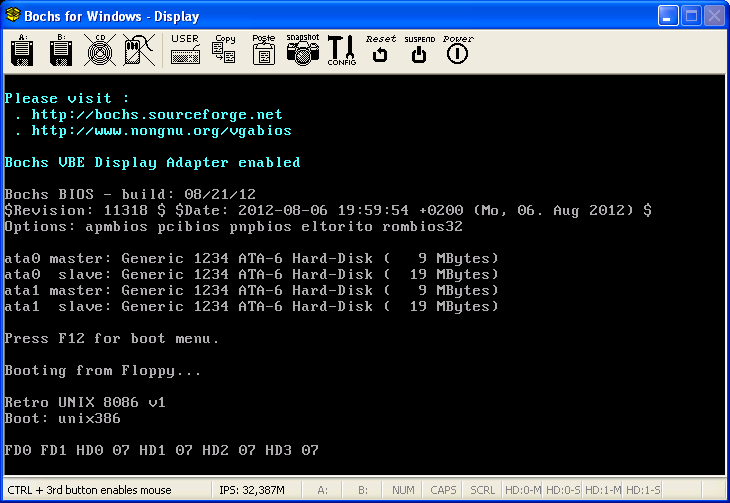Click the 'Options: apmbios pcibios' line

234,226
